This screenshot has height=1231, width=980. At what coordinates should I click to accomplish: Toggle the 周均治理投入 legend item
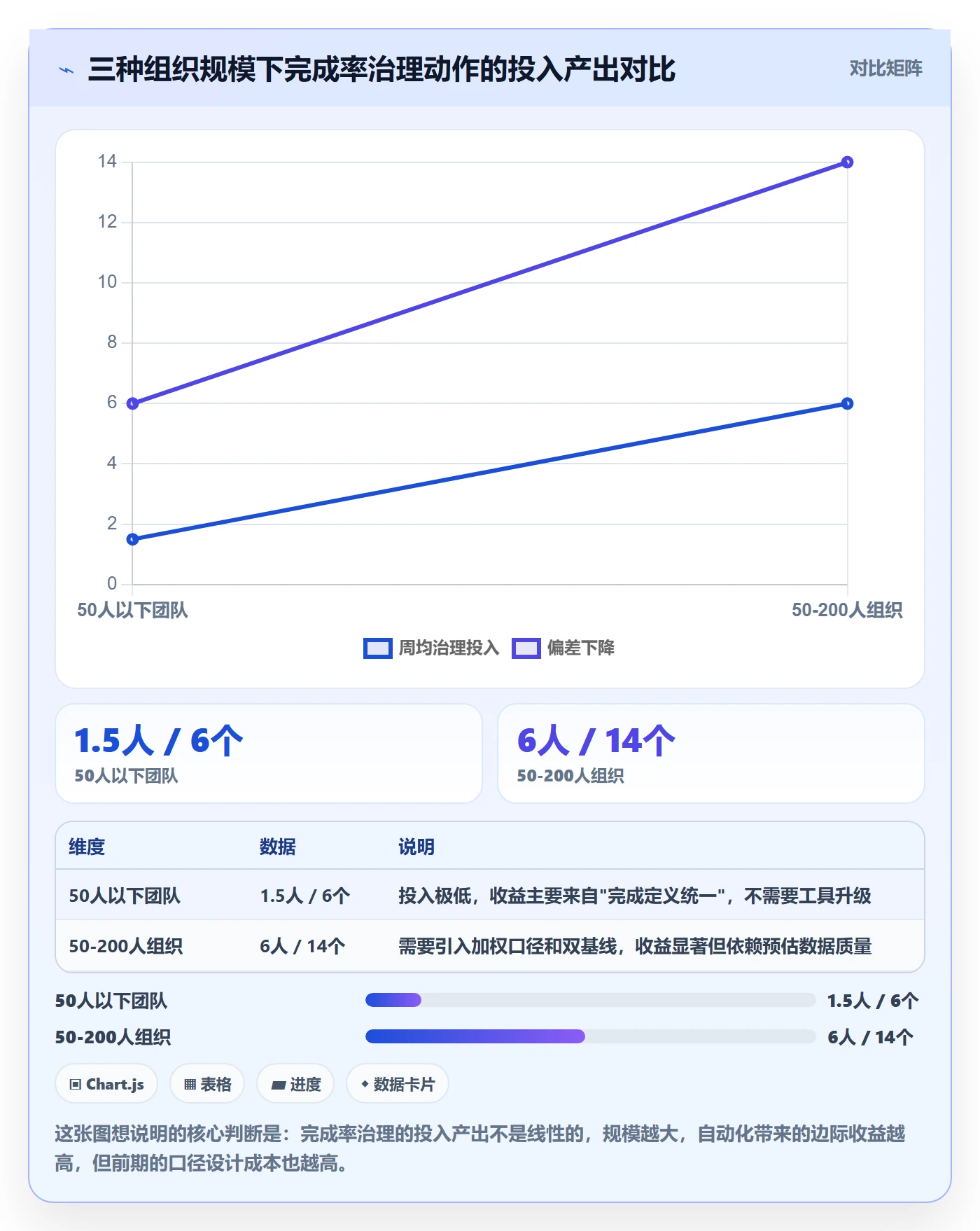point(431,648)
